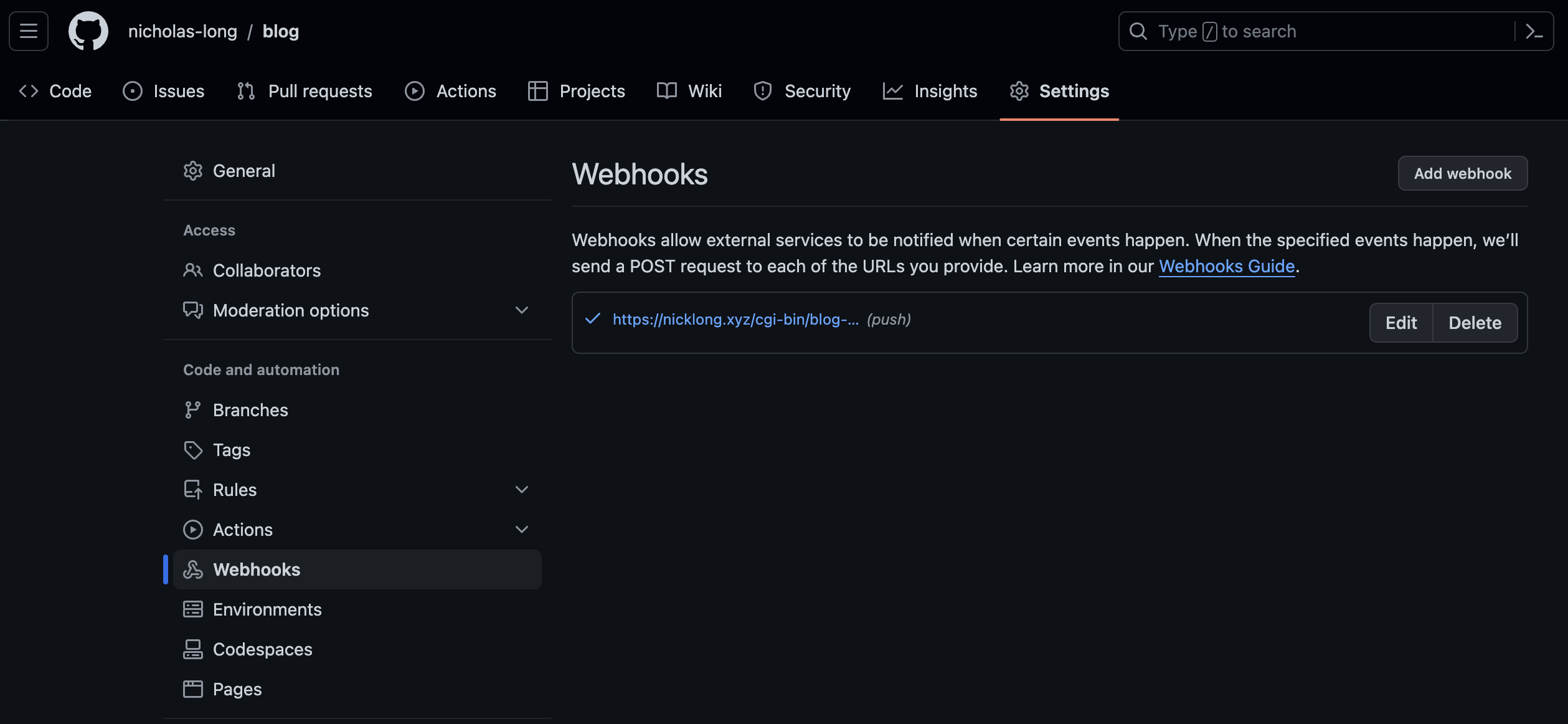Click the GitHub logo

click(88, 31)
